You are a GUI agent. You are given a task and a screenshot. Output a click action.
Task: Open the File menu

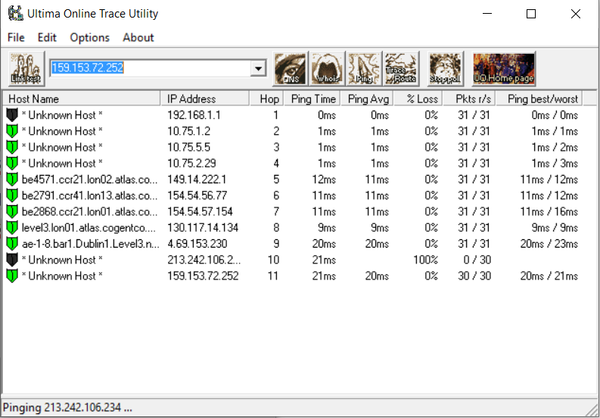(16, 37)
